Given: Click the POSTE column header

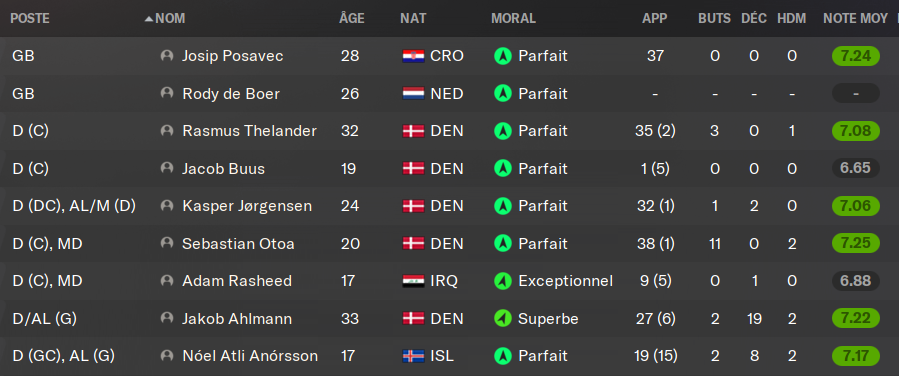Looking at the screenshot, I should pyautogui.click(x=30, y=18).
